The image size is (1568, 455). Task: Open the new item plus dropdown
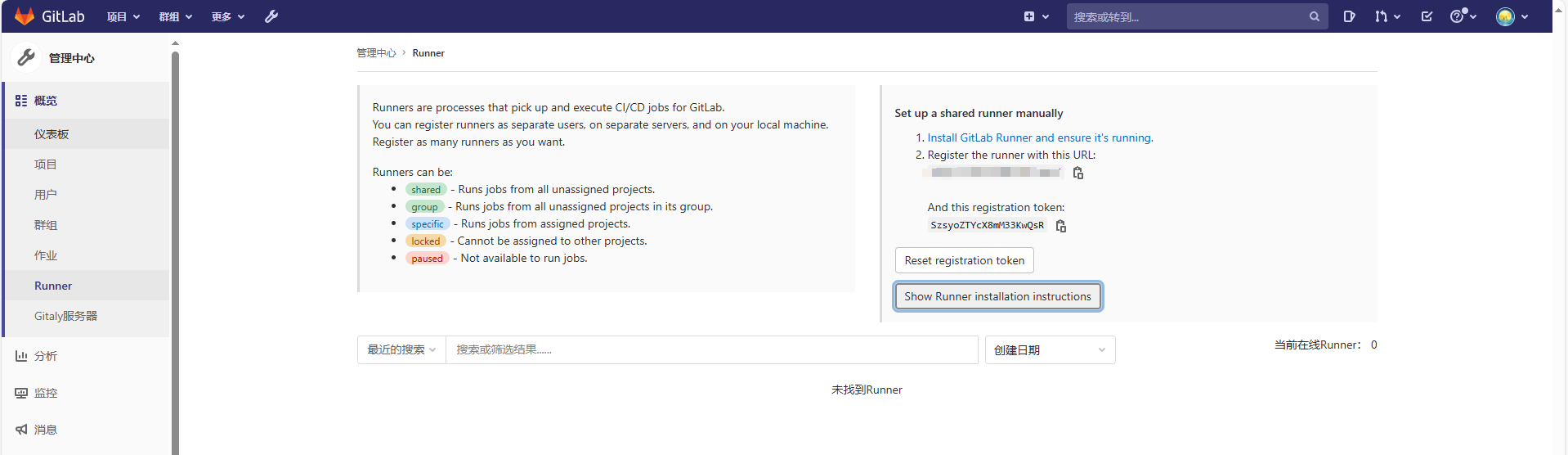point(1036,16)
